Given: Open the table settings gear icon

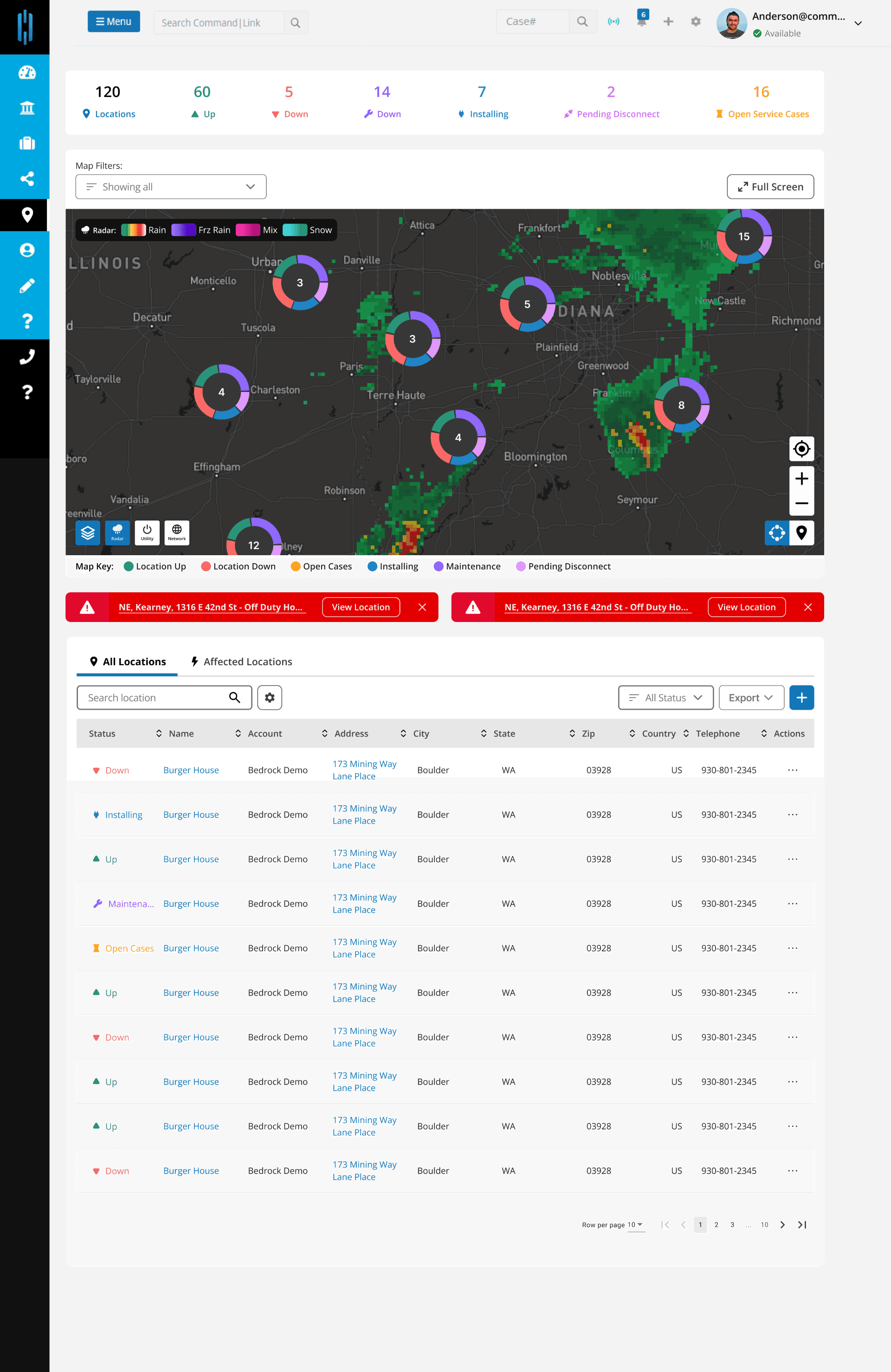Looking at the screenshot, I should [269, 698].
